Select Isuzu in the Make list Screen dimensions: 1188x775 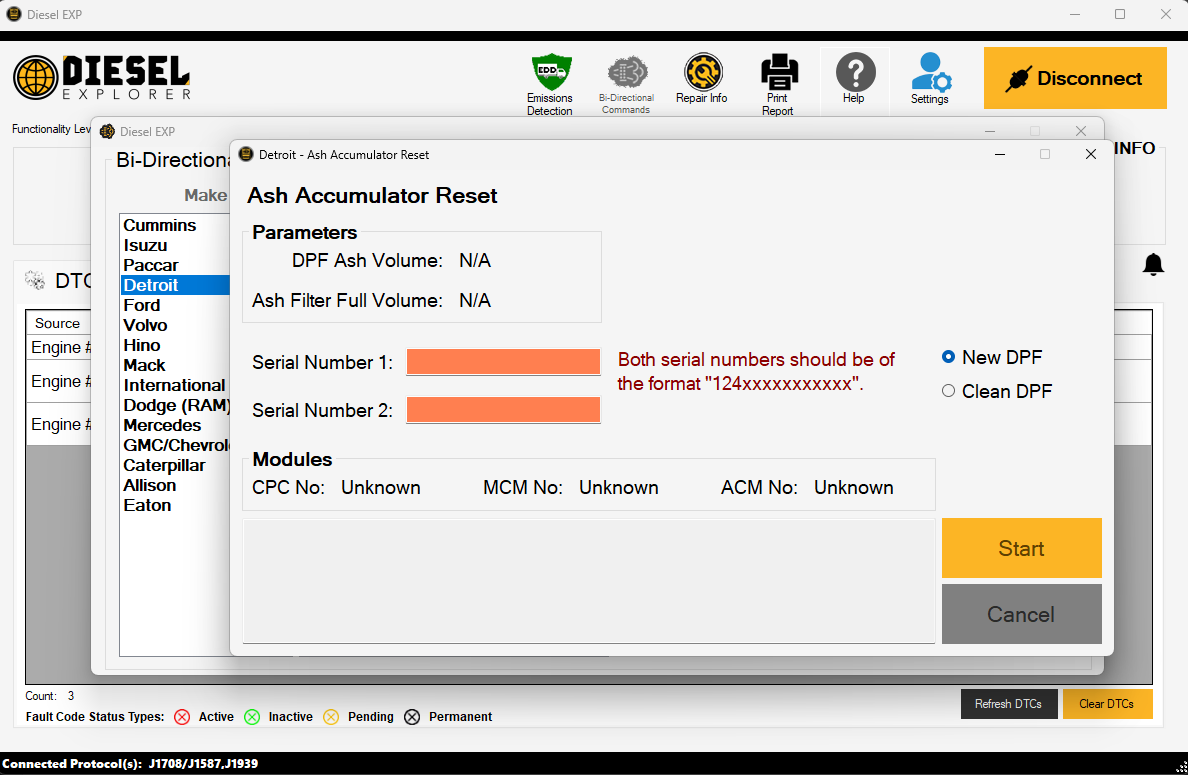pos(175,245)
